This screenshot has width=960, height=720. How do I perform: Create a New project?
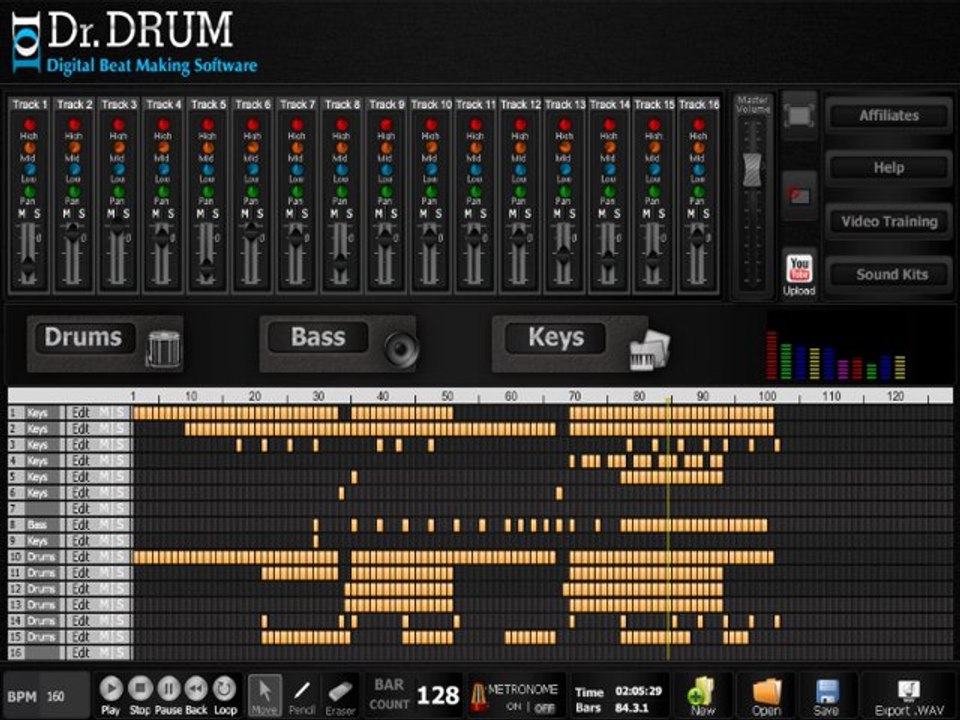pyautogui.click(x=703, y=696)
